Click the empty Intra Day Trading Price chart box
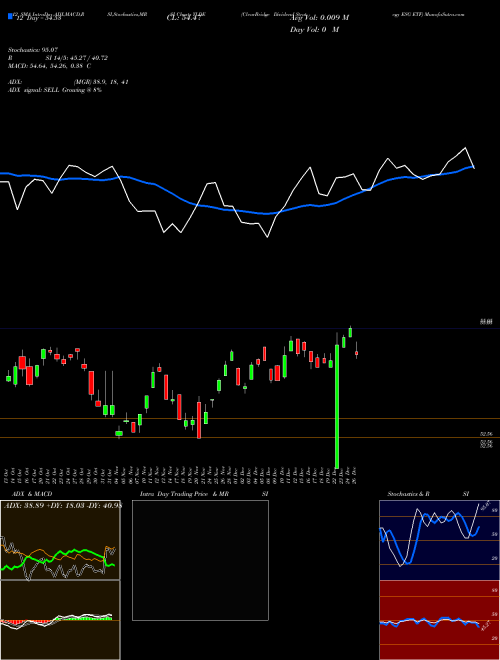The height and width of the screenshot is (660, 500). (x=200, y=560)
